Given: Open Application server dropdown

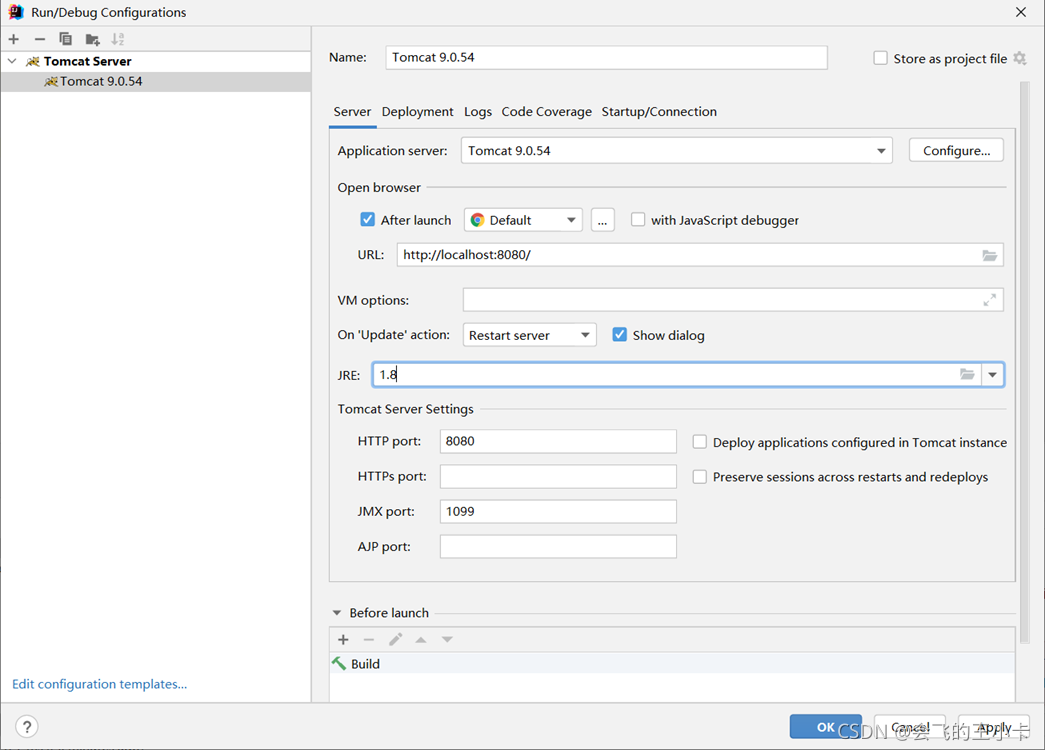Looking at the screenshot, I should click(x=881, y=151).
